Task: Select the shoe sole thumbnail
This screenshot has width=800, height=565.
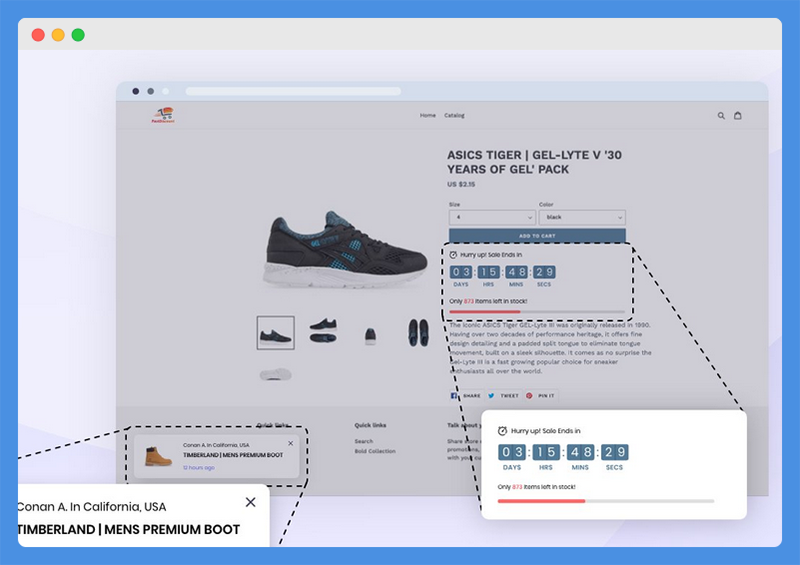Action: click(x=276, y=375)
